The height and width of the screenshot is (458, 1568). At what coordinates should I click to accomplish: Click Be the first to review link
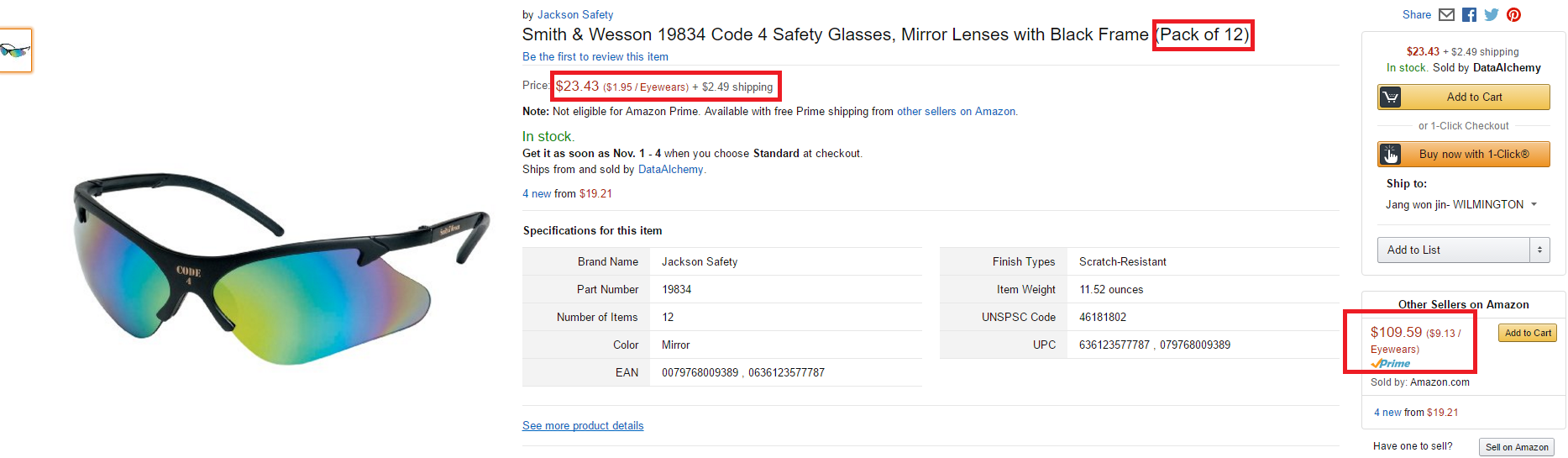[595, 57]
